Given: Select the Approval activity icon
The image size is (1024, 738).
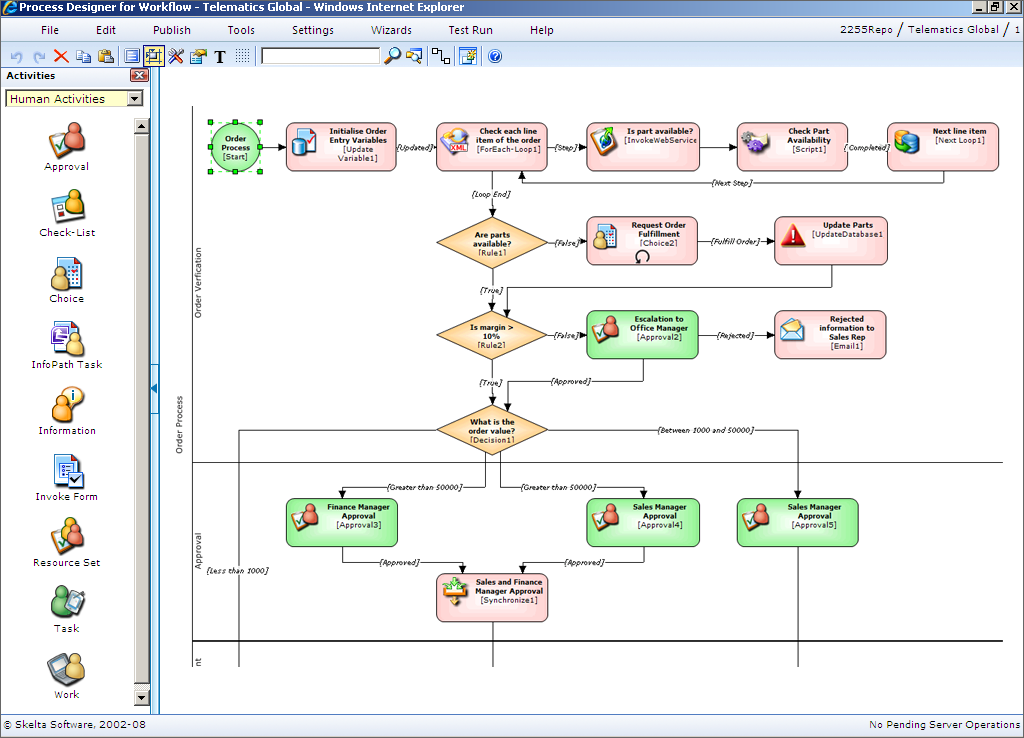Looking at the screenshot, I should point(67,141).
